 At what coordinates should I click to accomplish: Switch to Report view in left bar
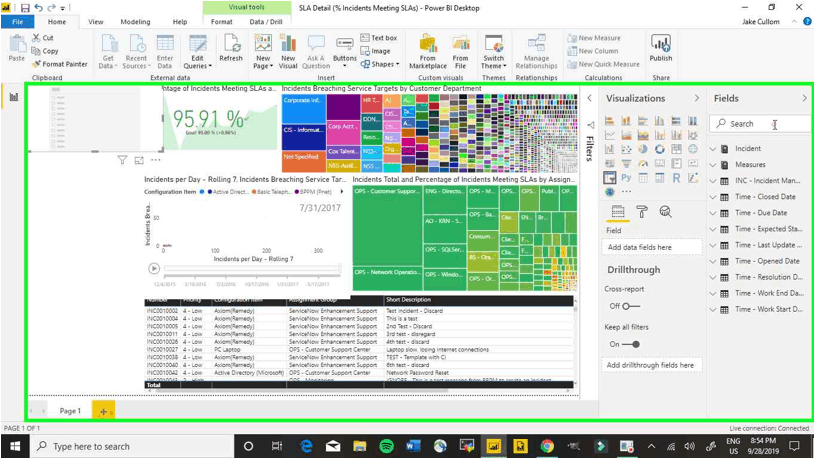pyautogui.click(x=14, y=97)
